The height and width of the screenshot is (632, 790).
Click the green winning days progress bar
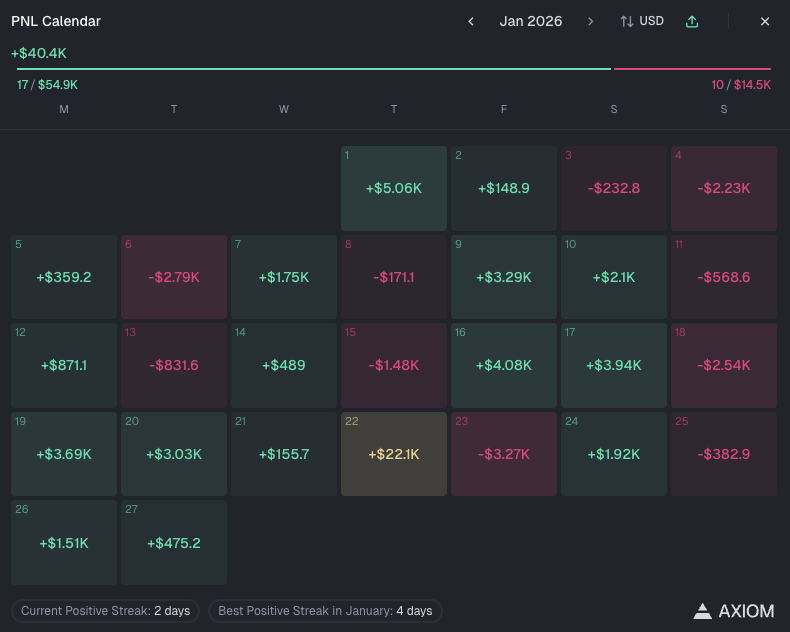(313, 69)
